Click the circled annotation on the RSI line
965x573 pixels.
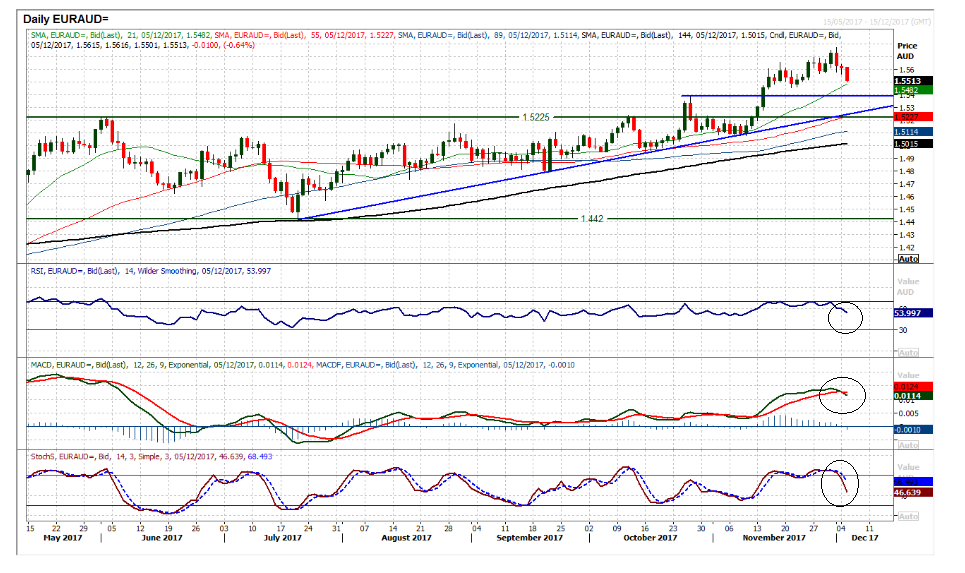(845, 316)
